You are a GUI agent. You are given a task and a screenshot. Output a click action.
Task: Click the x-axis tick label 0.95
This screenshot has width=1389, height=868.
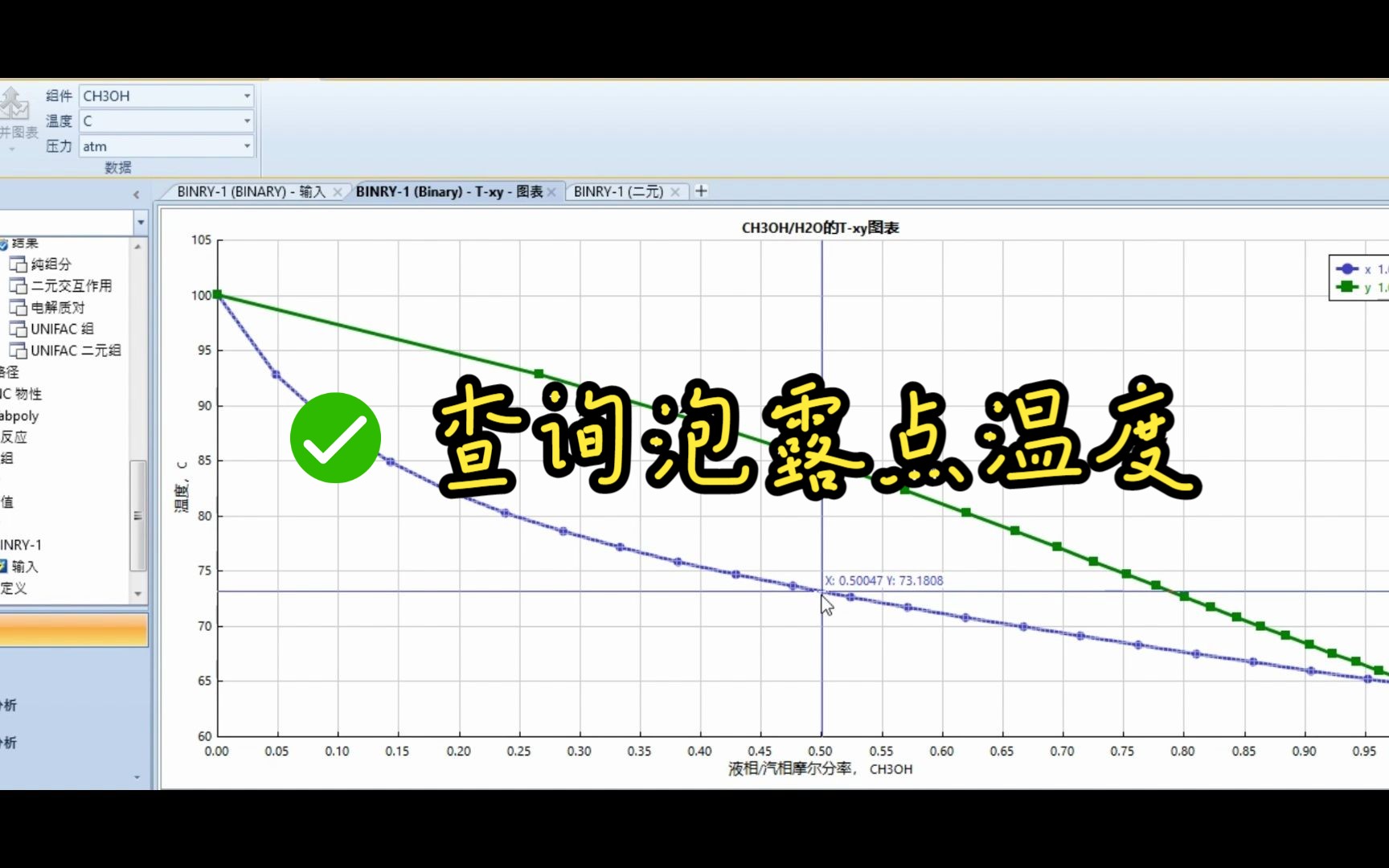click(x=1364, y=751)
